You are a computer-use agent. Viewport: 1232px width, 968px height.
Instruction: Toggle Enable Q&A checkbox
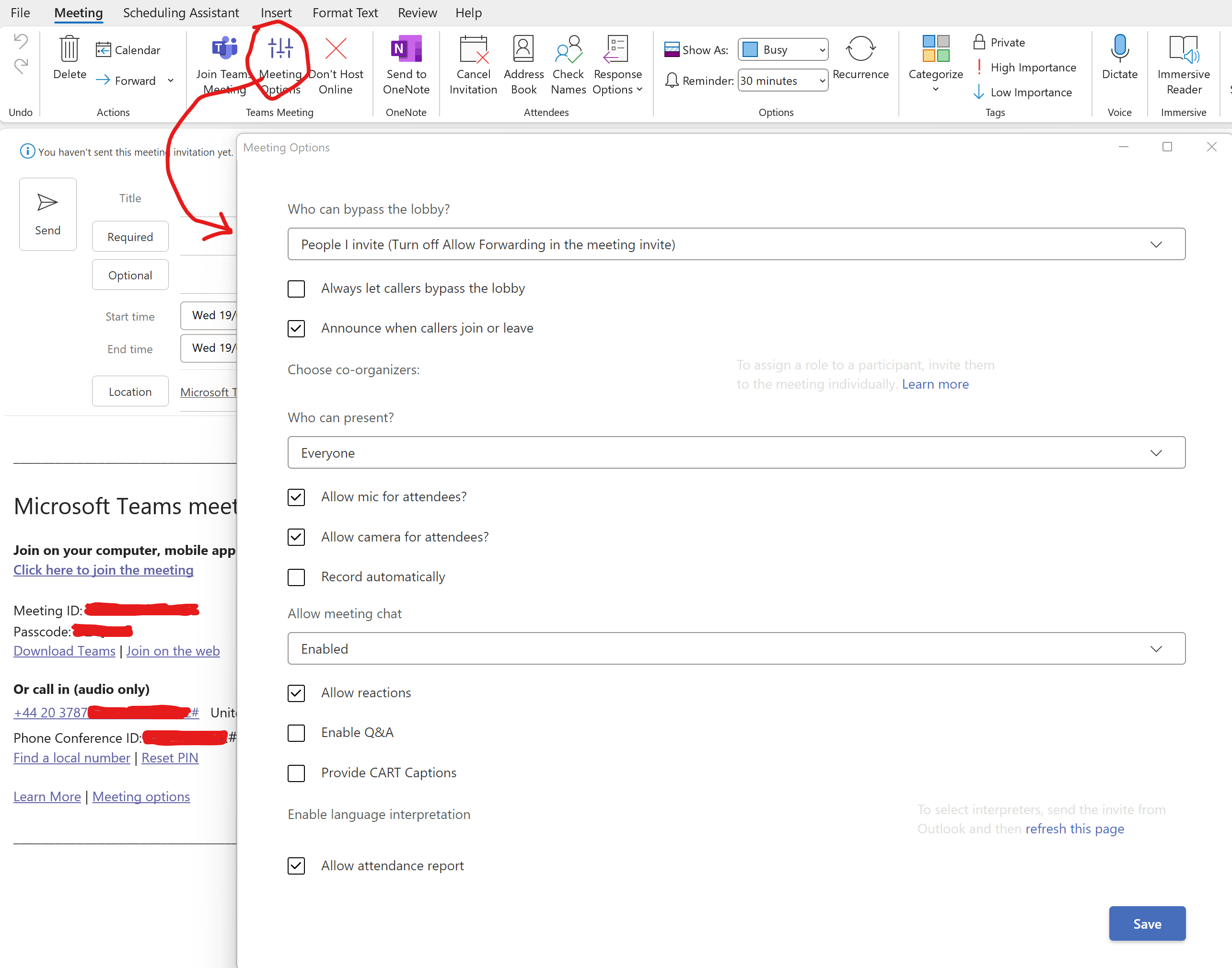coord(296,733)
